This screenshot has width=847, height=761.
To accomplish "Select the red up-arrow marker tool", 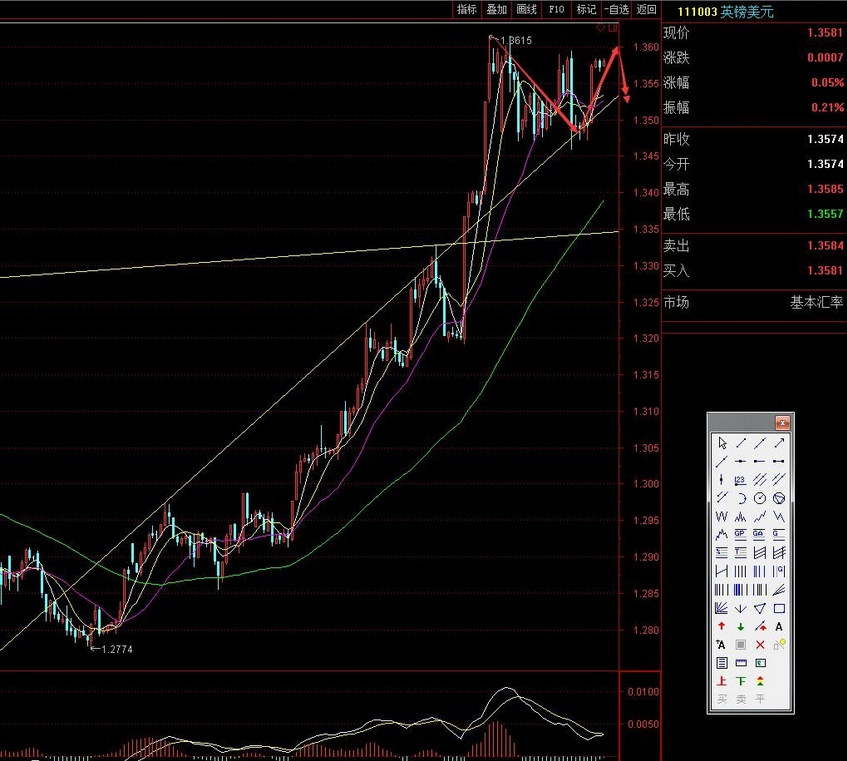I will click(x=721, y=626).
